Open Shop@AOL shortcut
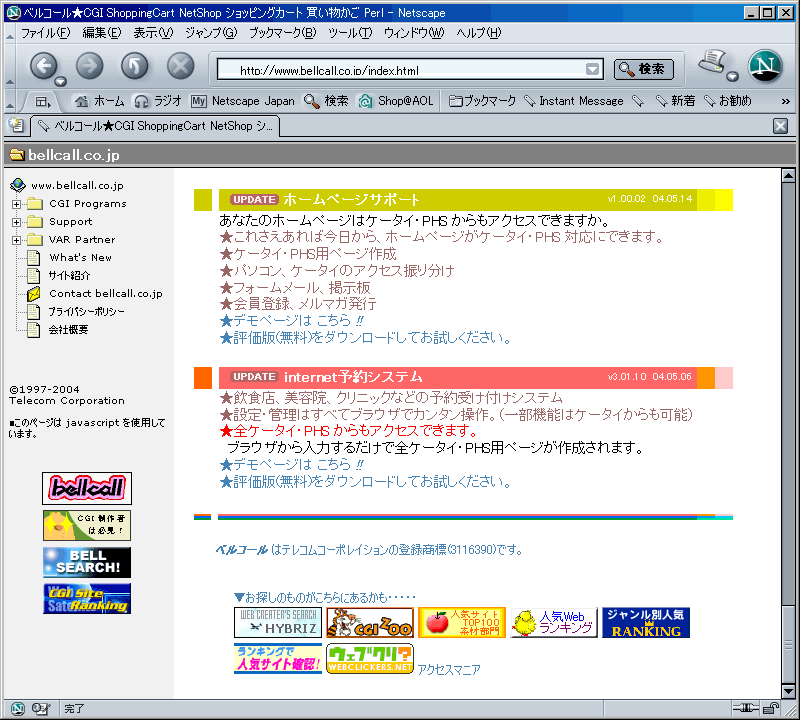800x720 pixels. (x=395, y=101)
